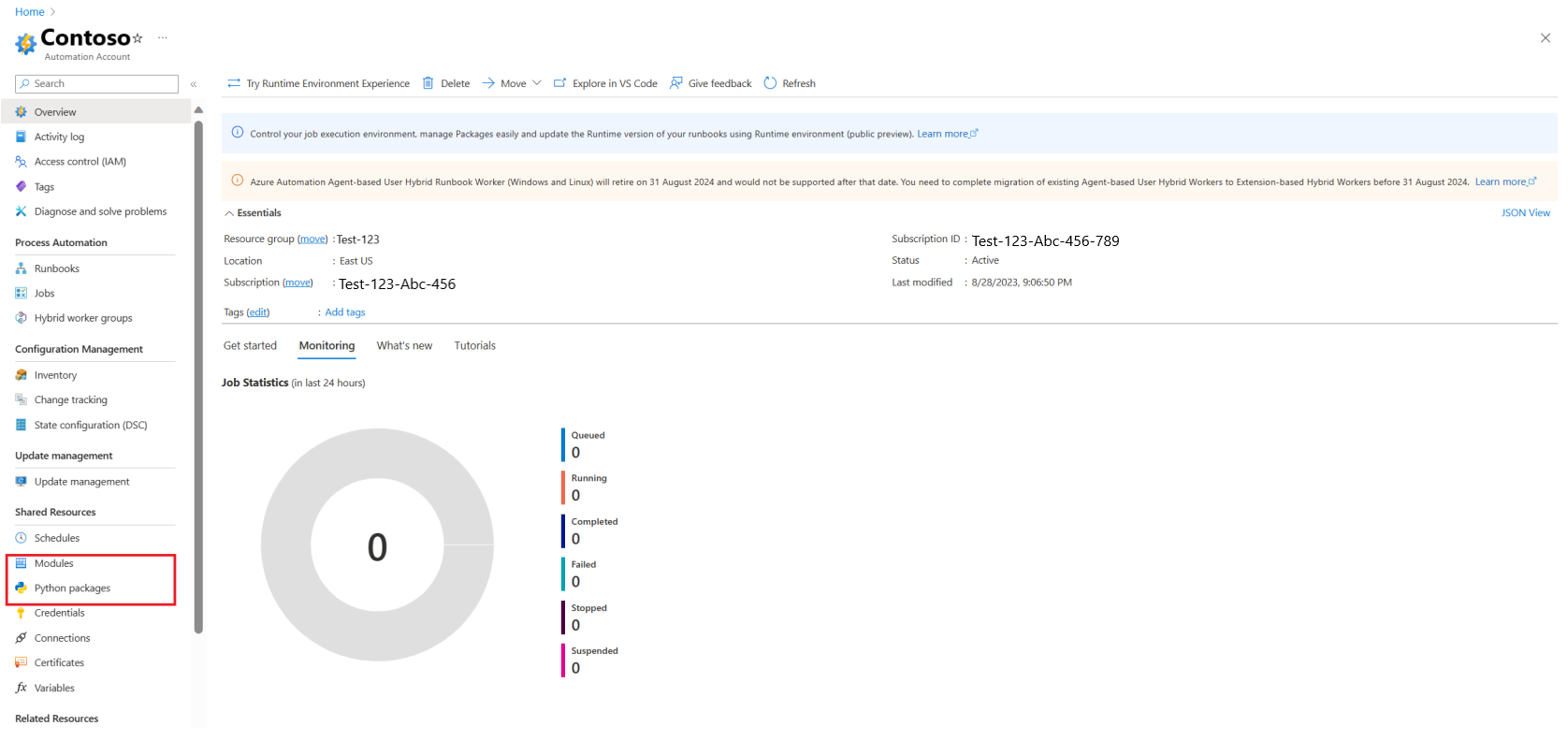Open the more options ellipsis beside Contoso
Viewport: 1568px width, 755px height.
pyautogui.click(x=163, y=38)
